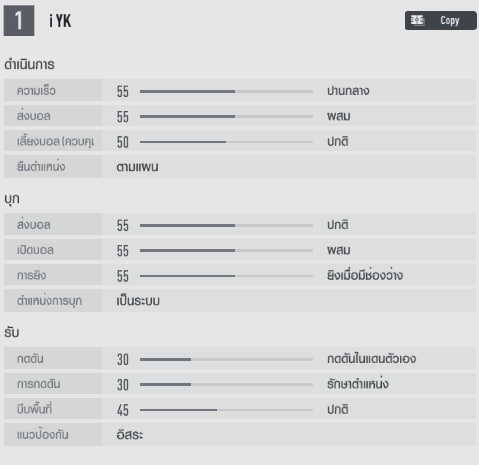Image resolution: width=479 pixels, height=465 pixels.
Task: Click the Copy button
Action: pos(441,21)
